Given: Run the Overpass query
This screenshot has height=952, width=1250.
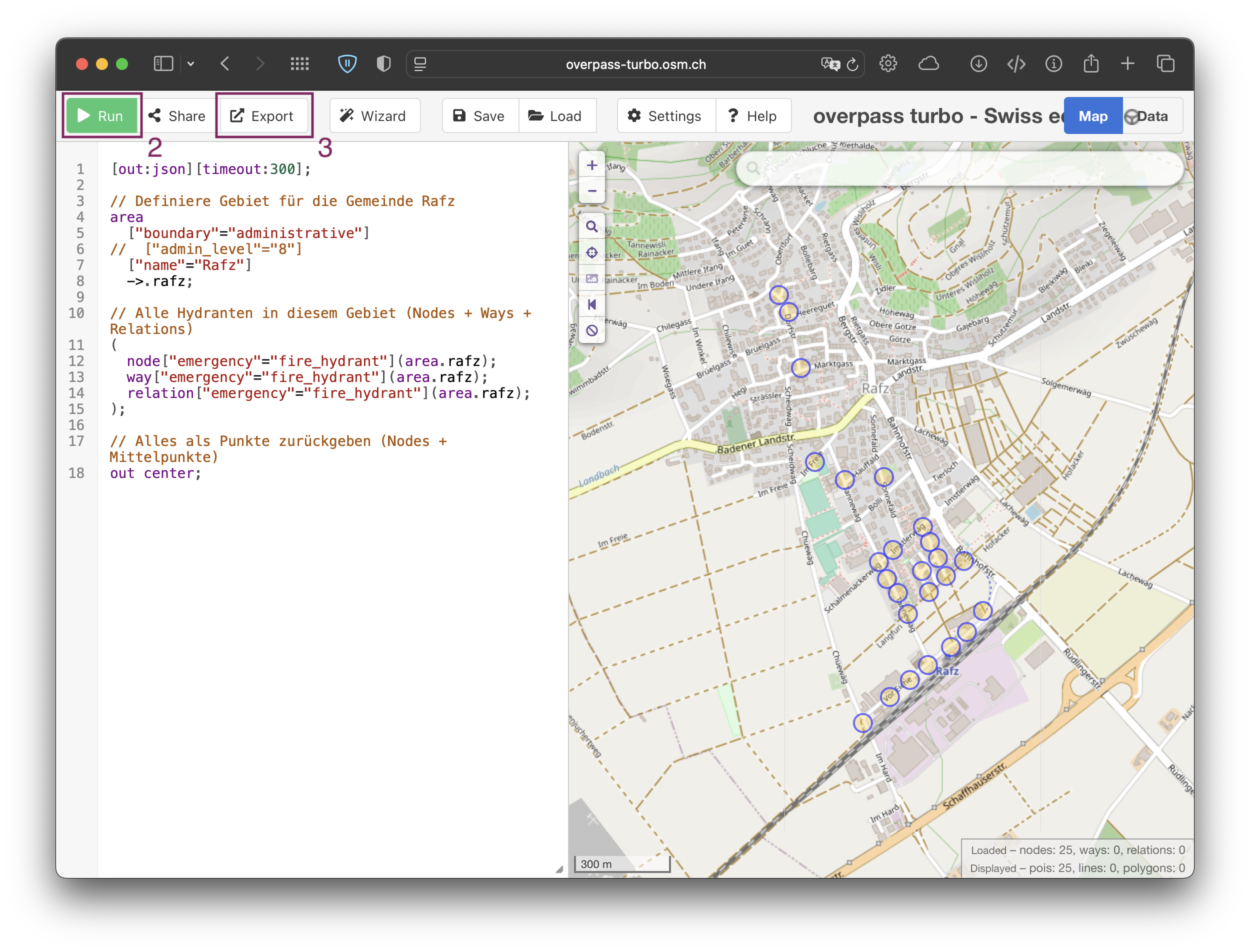Looking at the screenshot, I should [101, 116].
